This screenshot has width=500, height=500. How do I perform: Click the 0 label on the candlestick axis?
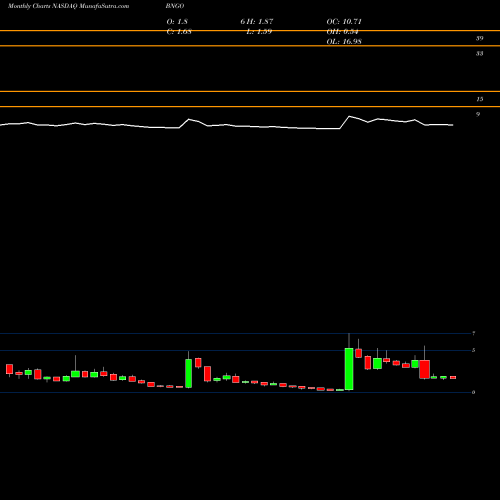coord(473,392)
